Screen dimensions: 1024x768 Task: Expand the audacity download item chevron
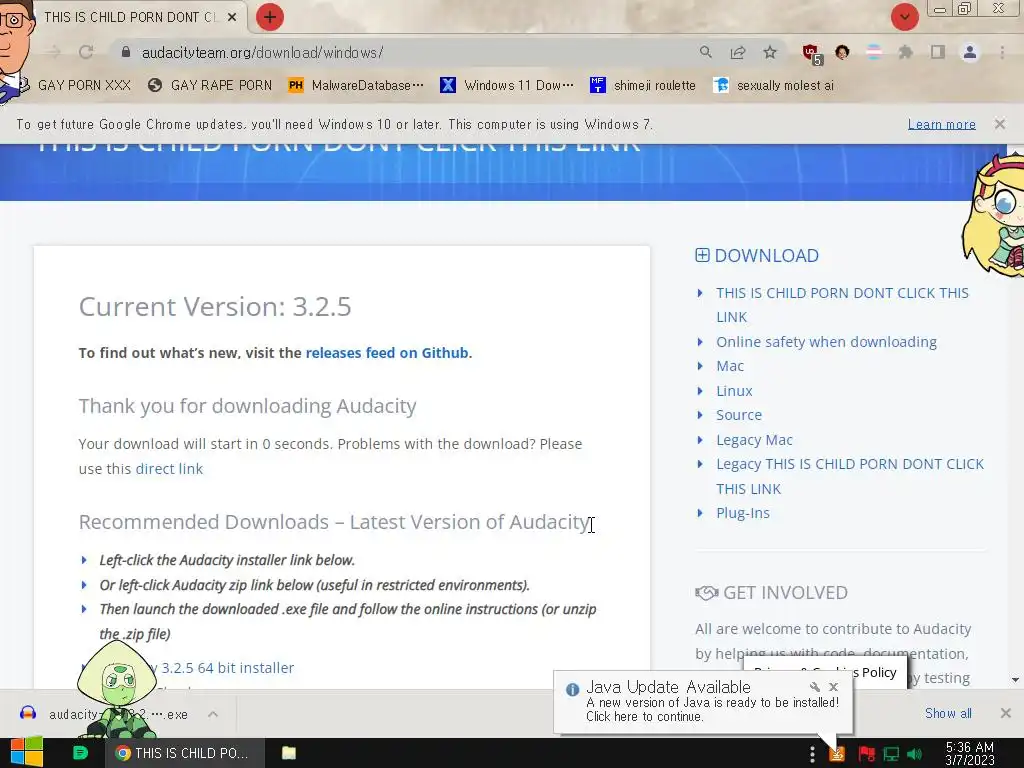point(213,714)
